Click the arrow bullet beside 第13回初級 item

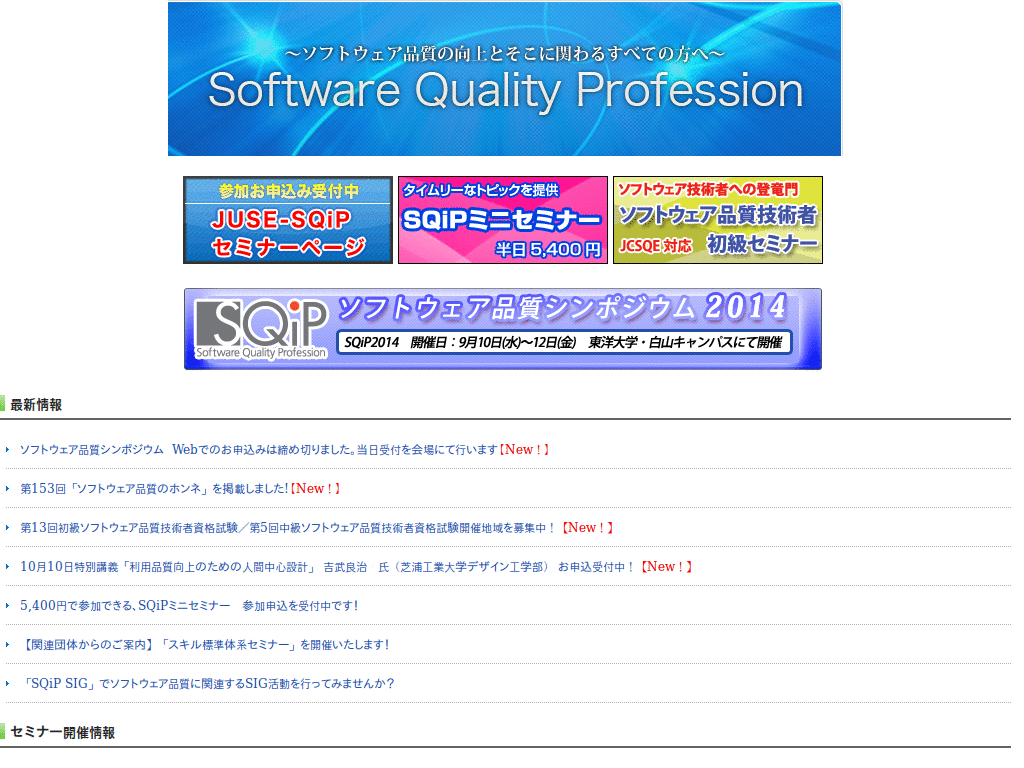click(x=8, y=528)
